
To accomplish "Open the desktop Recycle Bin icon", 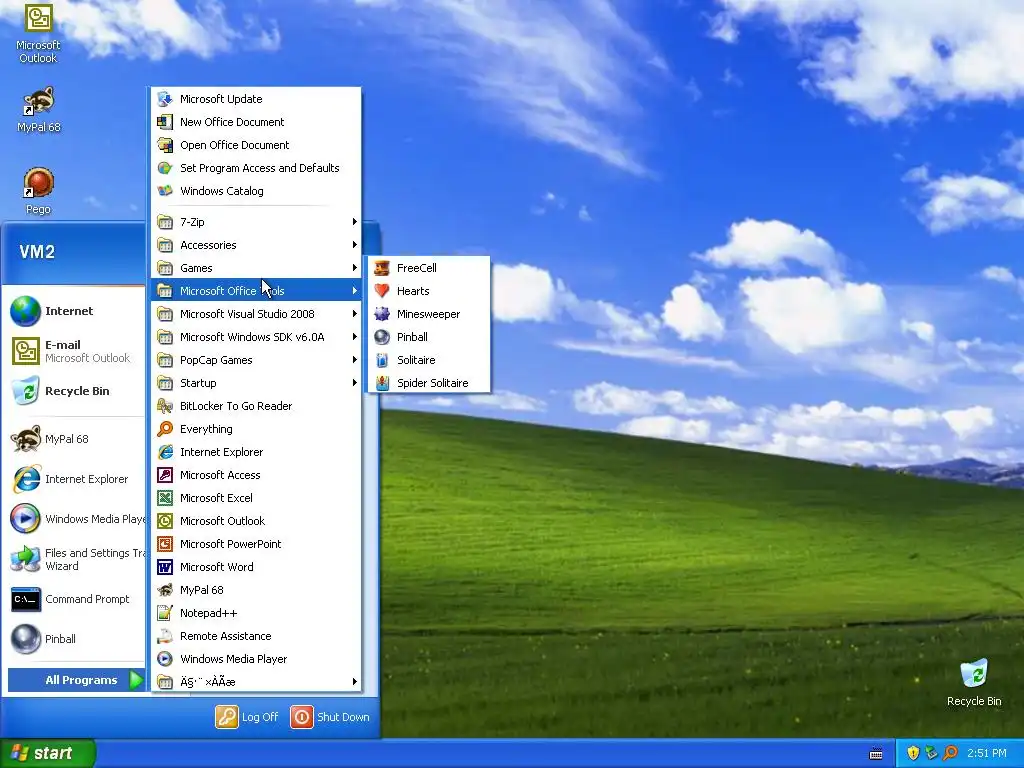I will click(974, 682).
